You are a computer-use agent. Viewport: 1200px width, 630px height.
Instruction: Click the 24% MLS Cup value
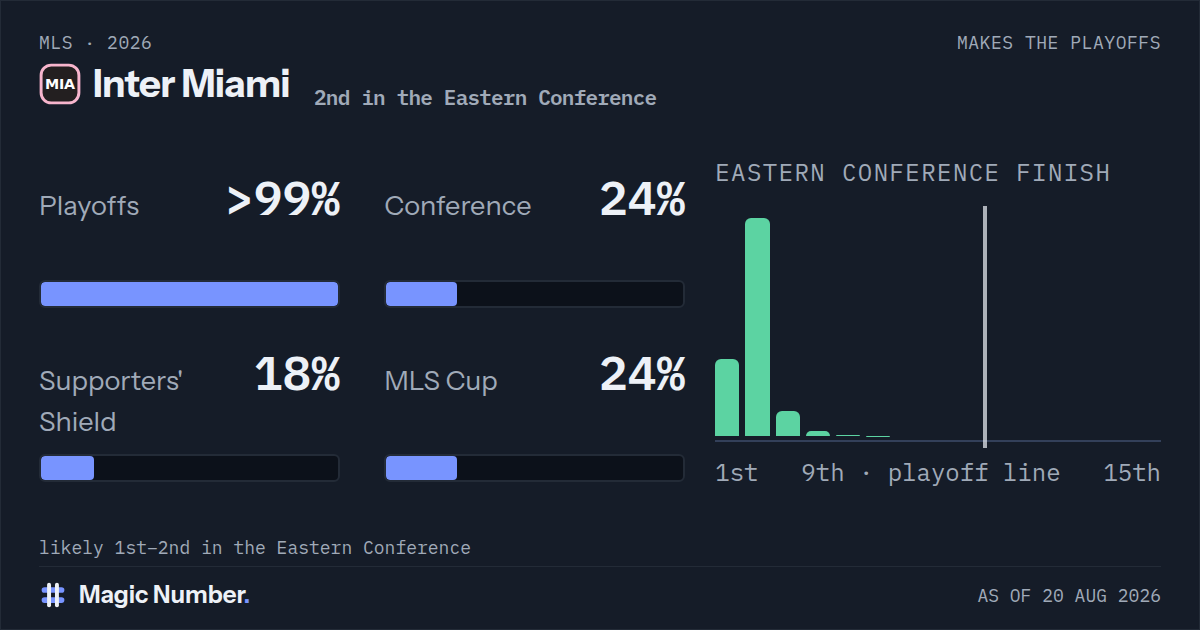pyautogui.click(x=643, y=375)
